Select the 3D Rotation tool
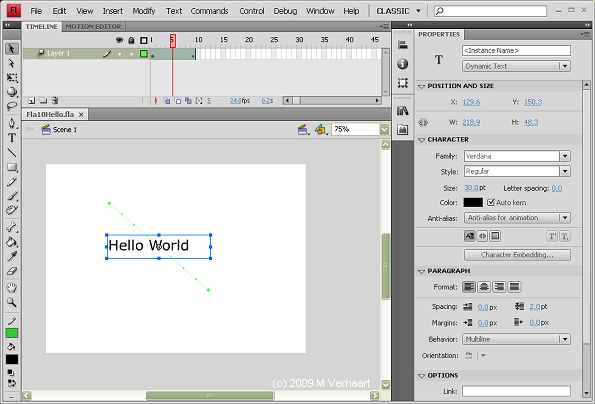This screenshot has width=595, height=404. [12, 92]
